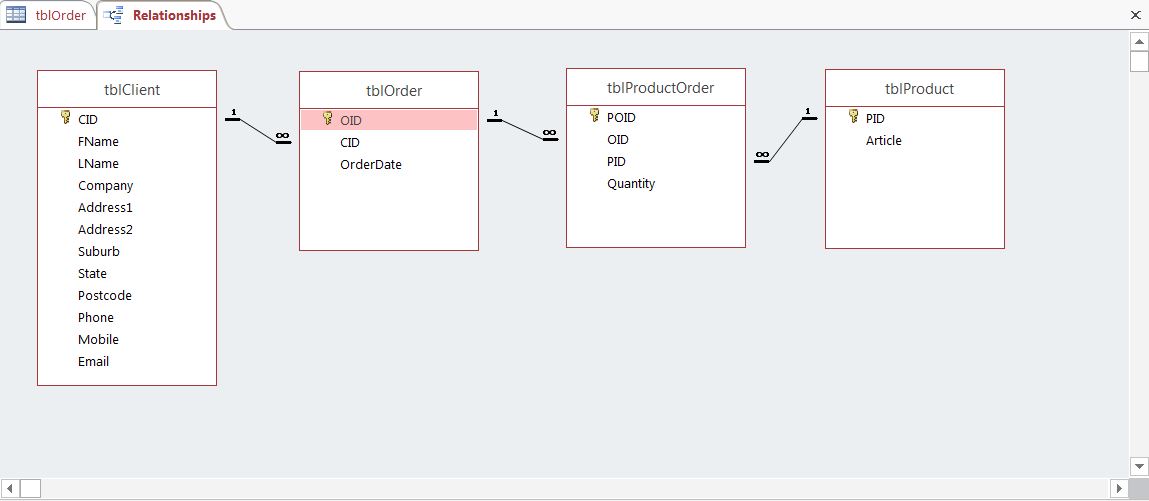Image resolution: width=1149 pixels, height=501 pixels.
Task: Select CID field in tblOrder
Action: (x=350, y=143)
